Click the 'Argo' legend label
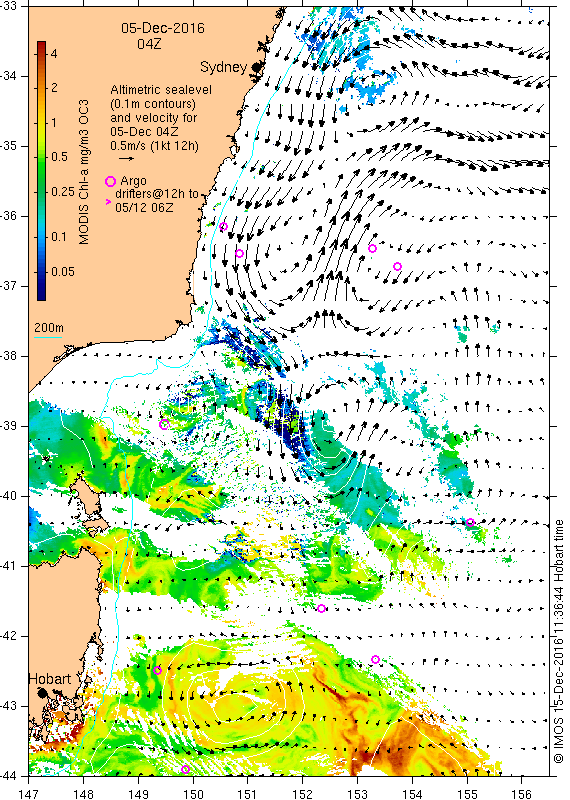This screenshot has width=570, height=800. point(133,181)
